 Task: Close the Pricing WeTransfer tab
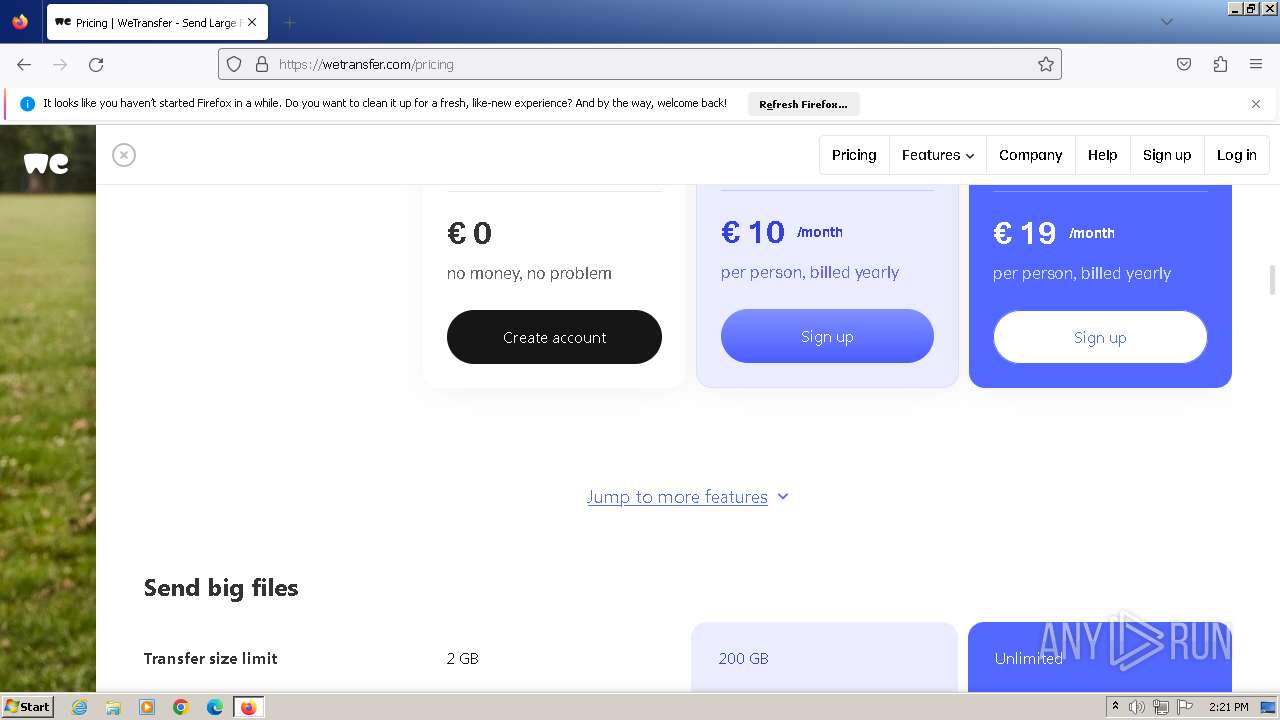pyautogui.click(x=251, y=22)
